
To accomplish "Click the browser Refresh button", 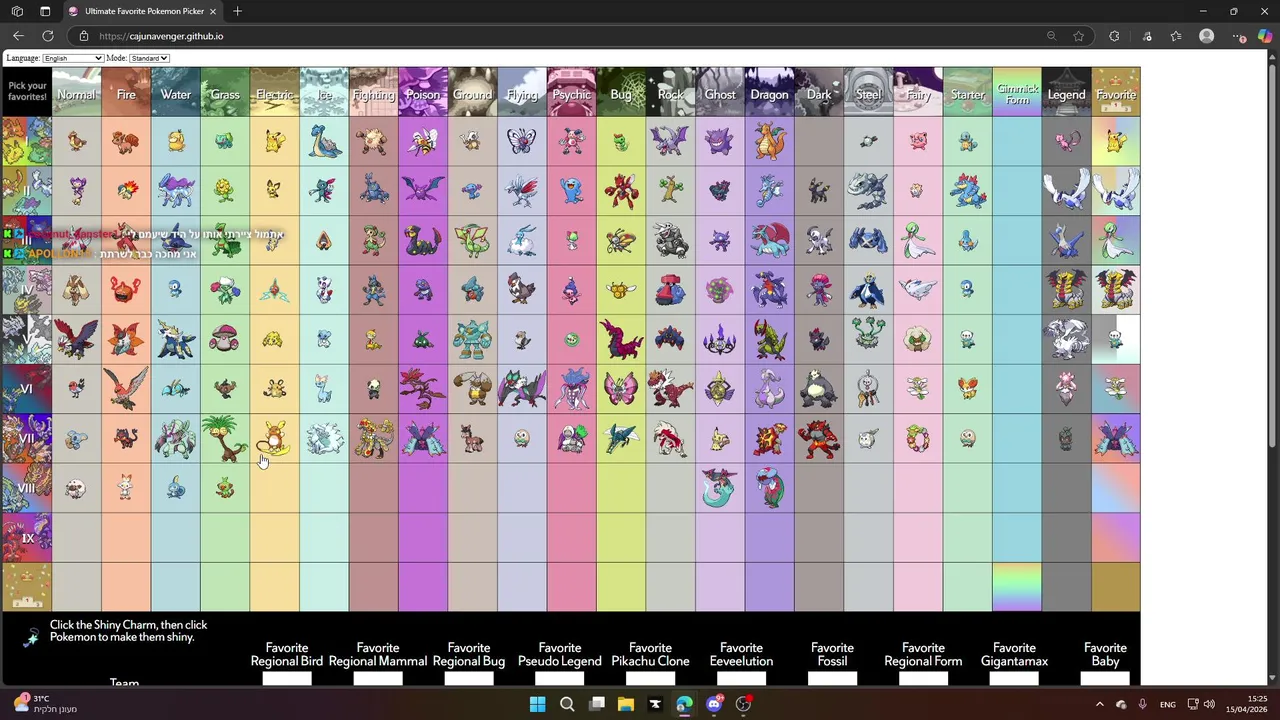I will pos(47,36).
